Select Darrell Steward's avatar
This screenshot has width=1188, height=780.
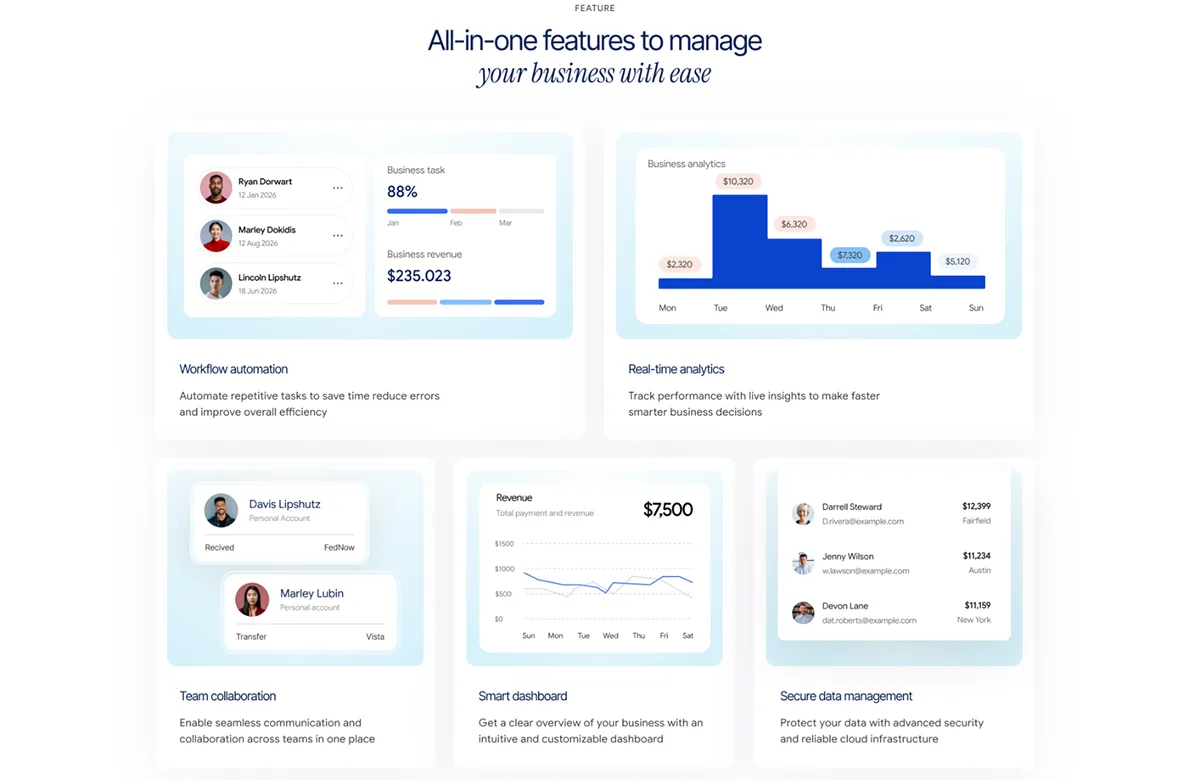click(803, 513)
